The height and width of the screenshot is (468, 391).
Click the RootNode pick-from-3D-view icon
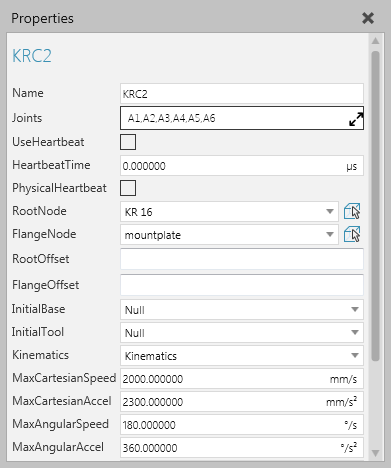[x=352, y=211]
